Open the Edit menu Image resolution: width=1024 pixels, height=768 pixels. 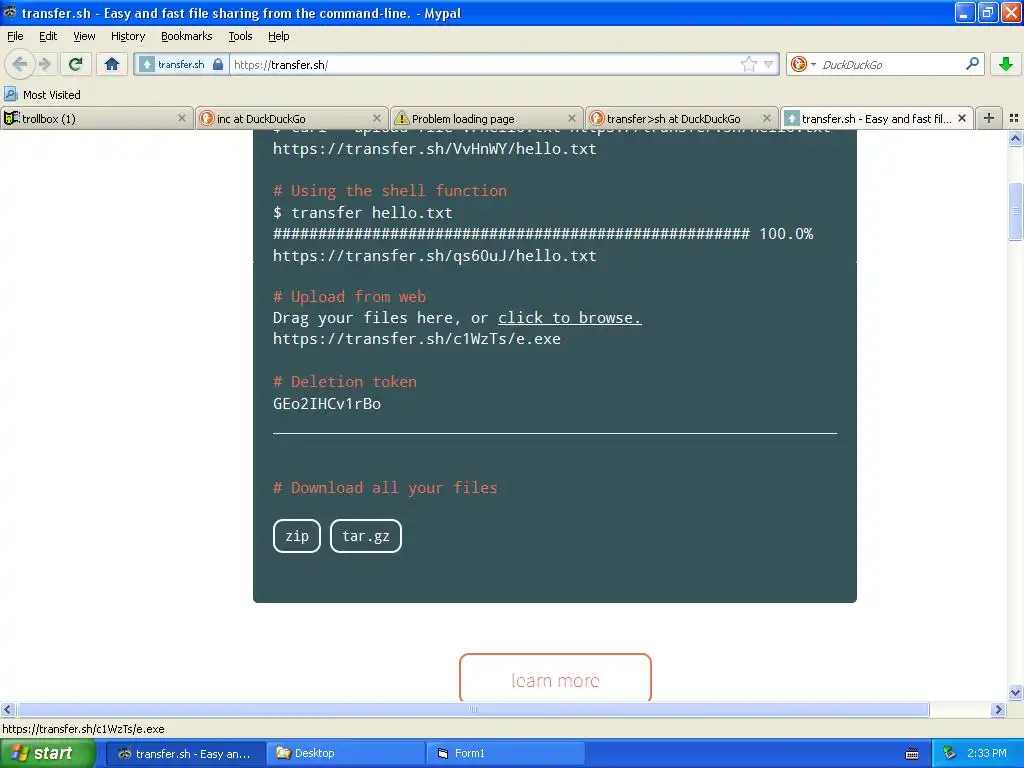[48, 36]
